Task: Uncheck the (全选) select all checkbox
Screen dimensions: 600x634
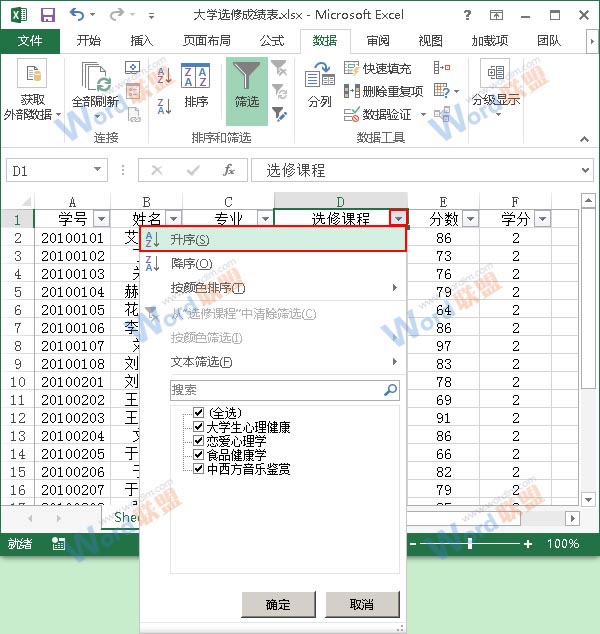Action: pyautogui.click(x=199, y=412)
